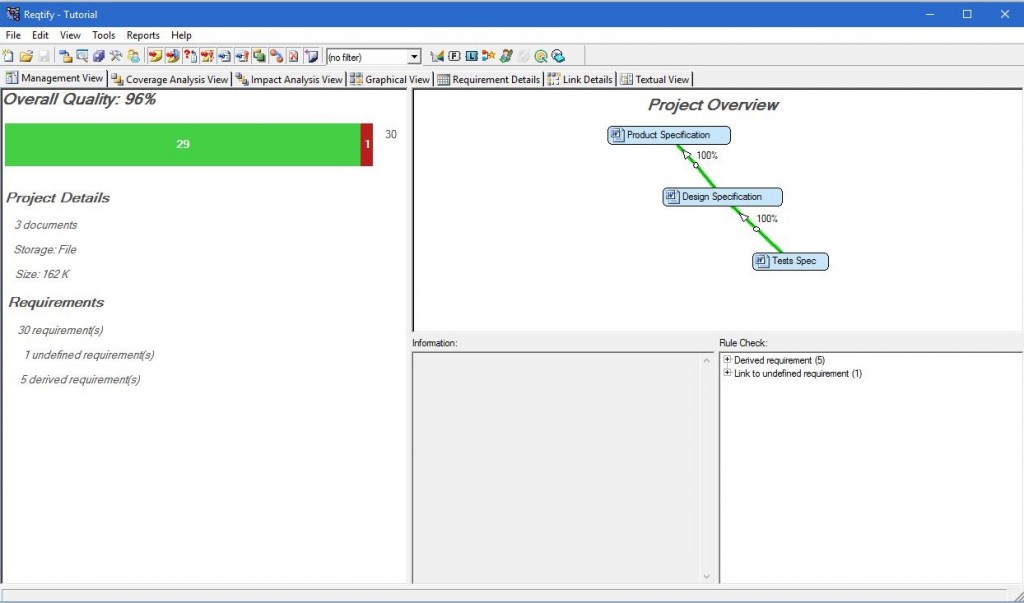Select the Product Specification node
The width and height of the screenshot is (1024, 603).
pyautogui.click(x=669, y=135)
